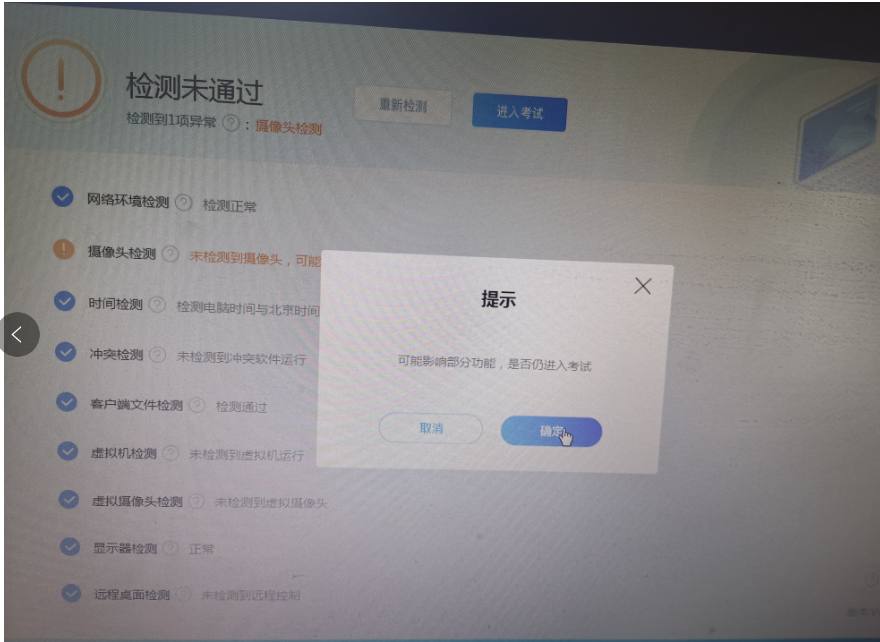Show help for 客户端文件检测

click(x=197, y=405)
